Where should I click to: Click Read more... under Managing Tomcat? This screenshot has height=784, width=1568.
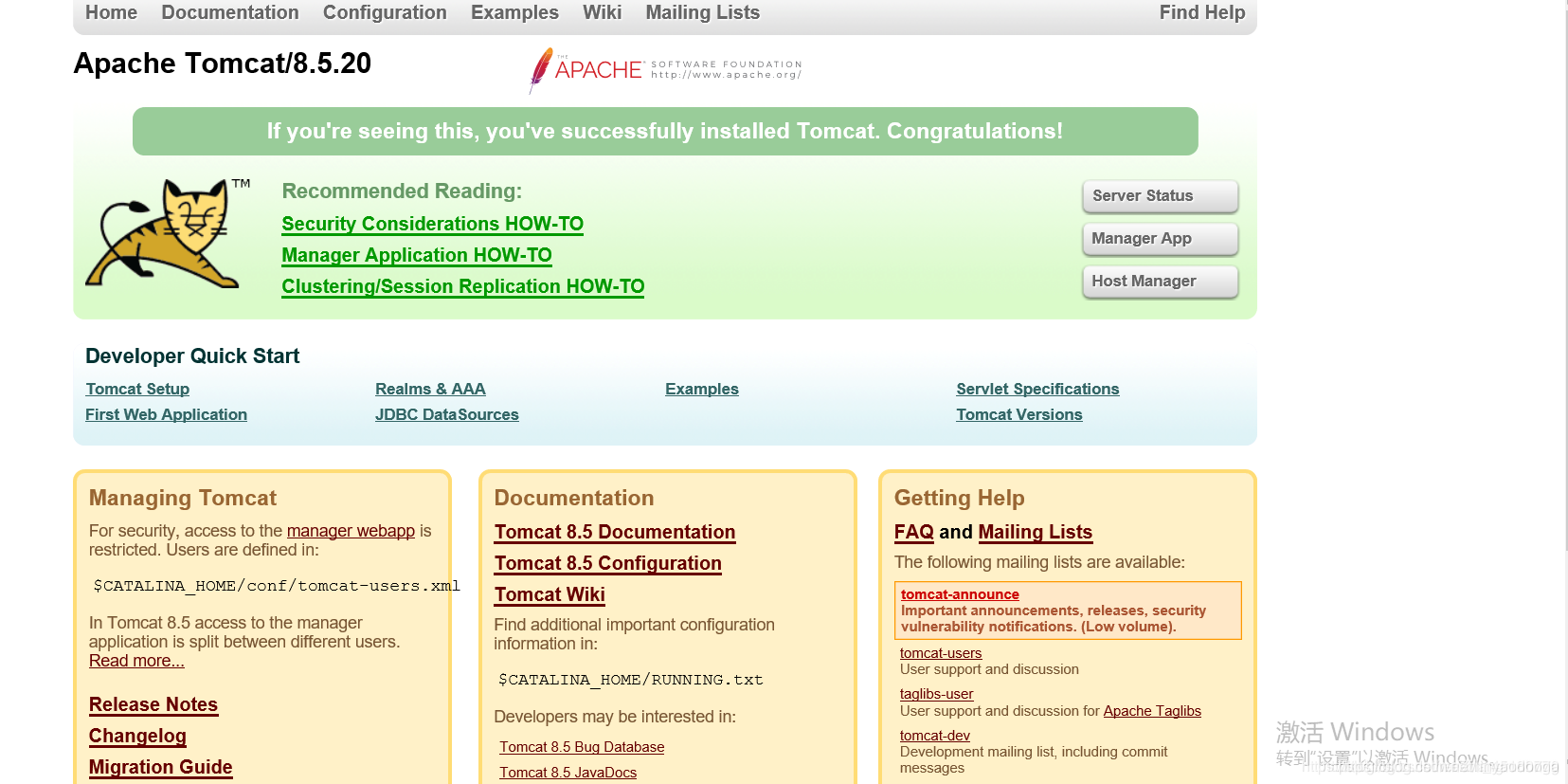[136, 661]
